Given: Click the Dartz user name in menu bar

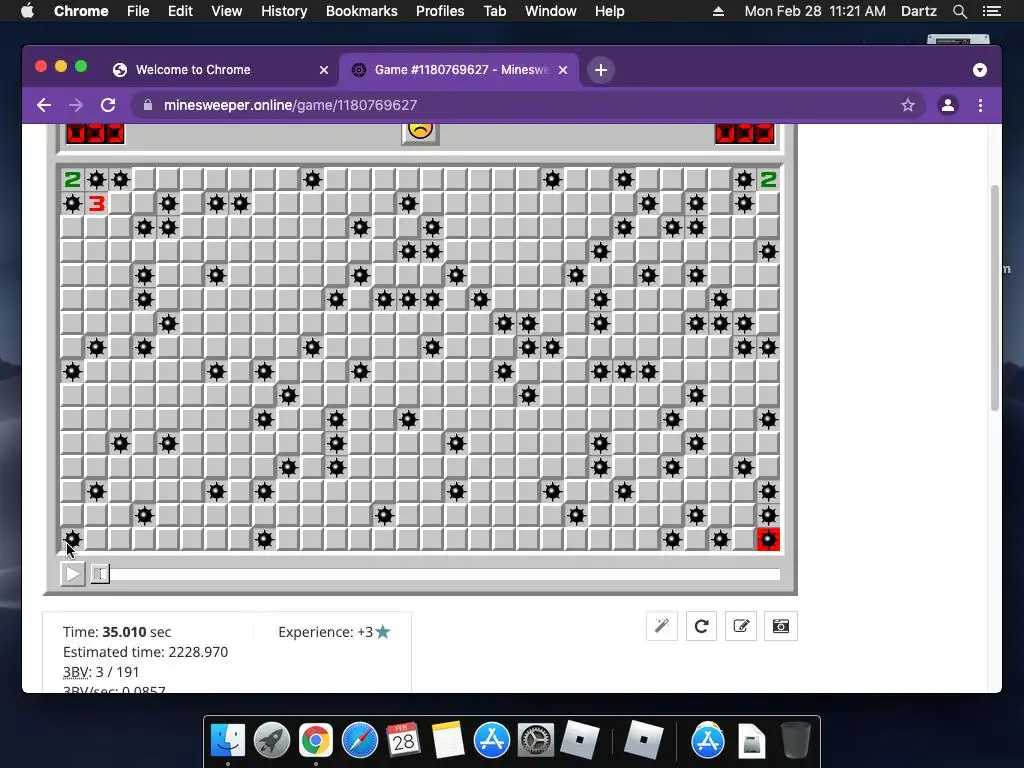Looking at the screenshot, I should [919, 11].
